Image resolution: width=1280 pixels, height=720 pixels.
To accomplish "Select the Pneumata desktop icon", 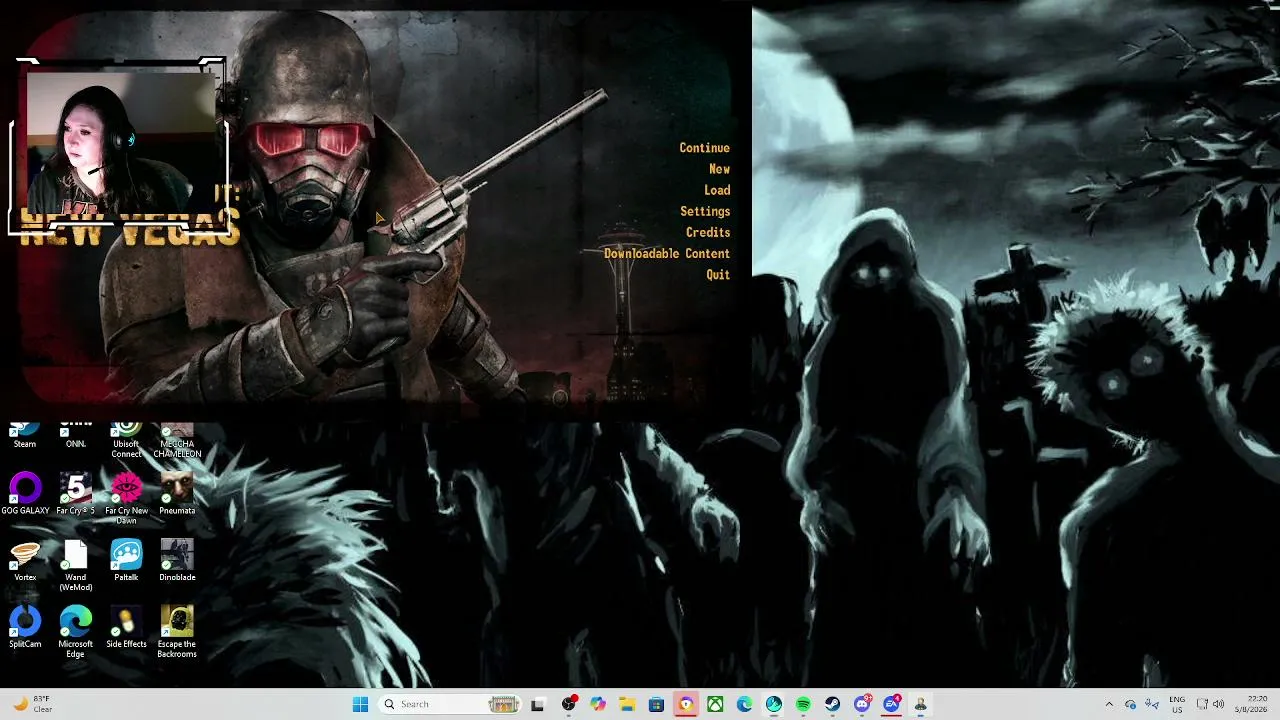I will (x=177, y=494).
